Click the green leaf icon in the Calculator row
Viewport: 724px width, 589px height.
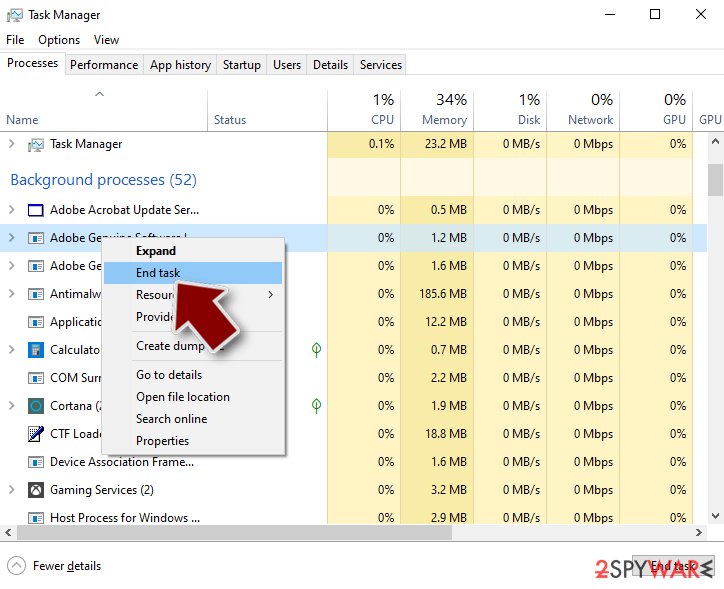(x=316, y=349)
